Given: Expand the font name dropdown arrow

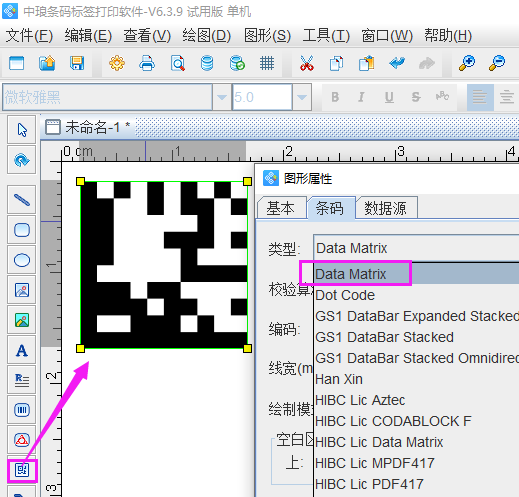Looking at the screenshot, I should 222,97.
